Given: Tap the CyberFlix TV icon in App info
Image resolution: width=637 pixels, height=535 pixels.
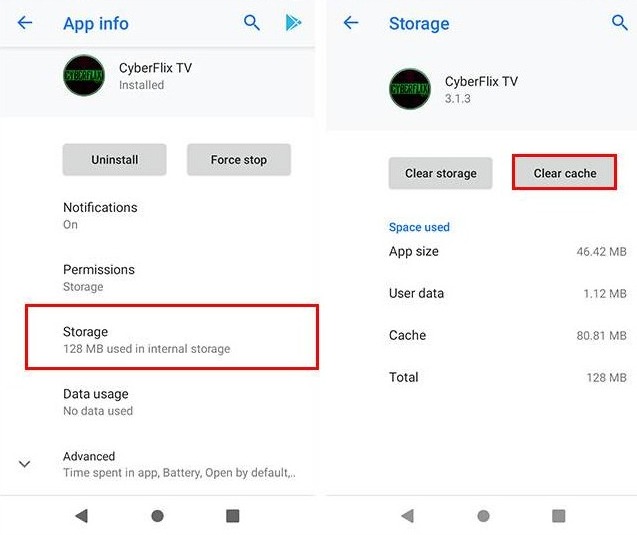Looking at the screenshot, I should coord(83,76).
